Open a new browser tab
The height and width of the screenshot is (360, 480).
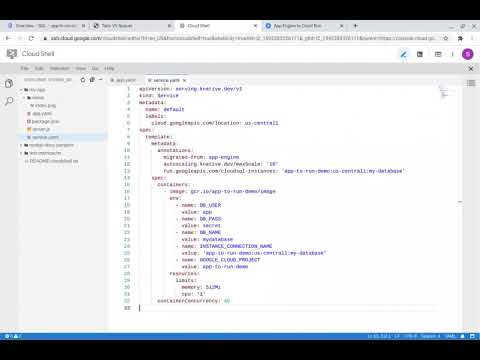(x=355, y=26)
